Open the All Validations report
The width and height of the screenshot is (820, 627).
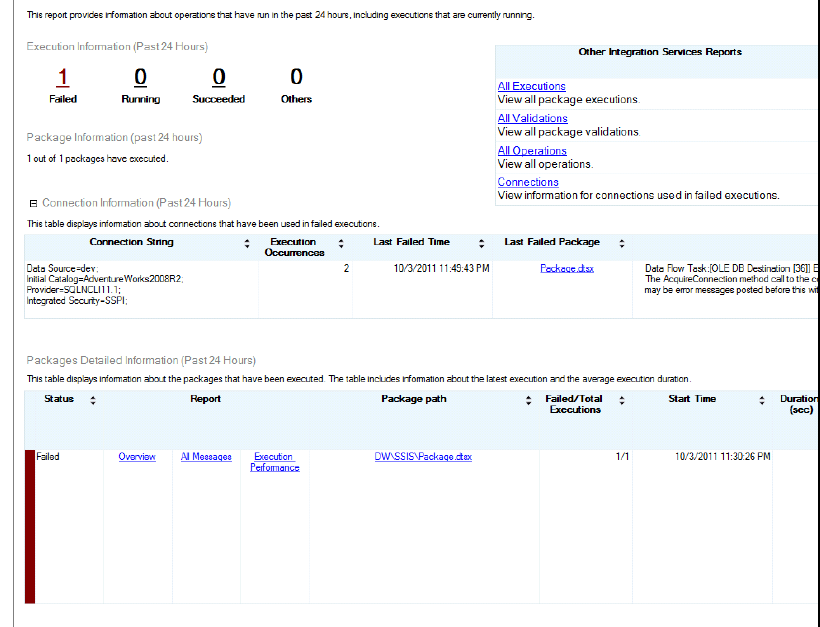[532, 118]
